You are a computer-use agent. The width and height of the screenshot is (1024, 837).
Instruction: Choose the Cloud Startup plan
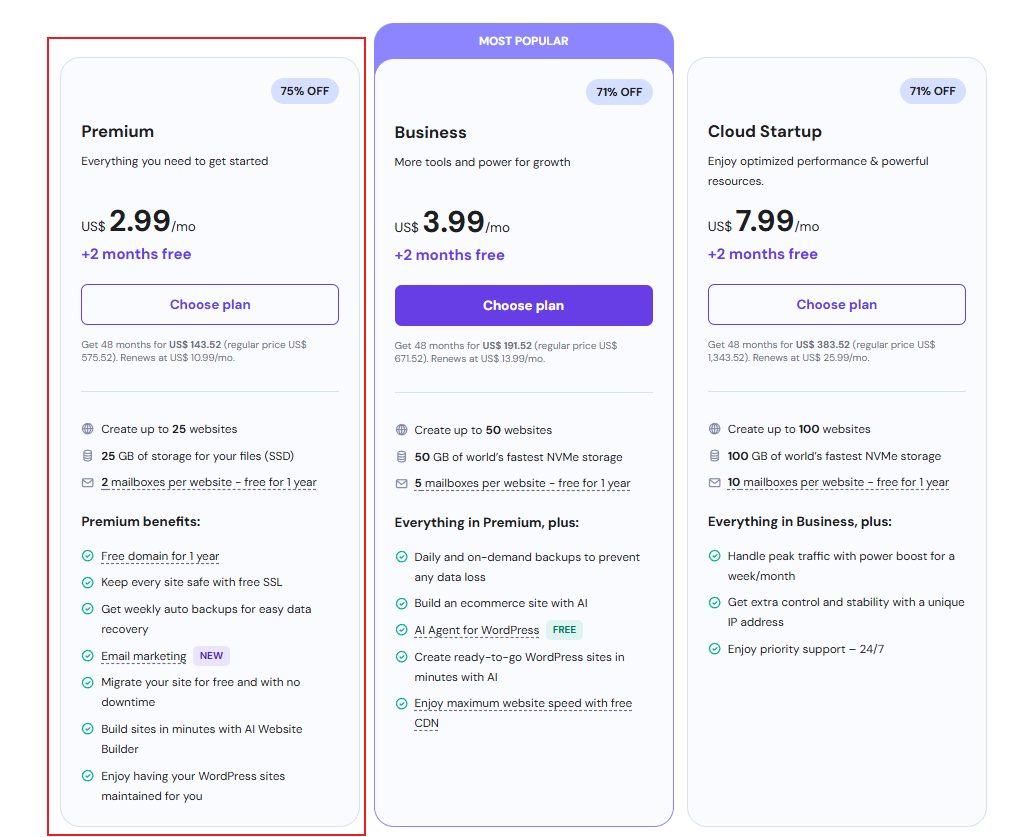point(836,305)
